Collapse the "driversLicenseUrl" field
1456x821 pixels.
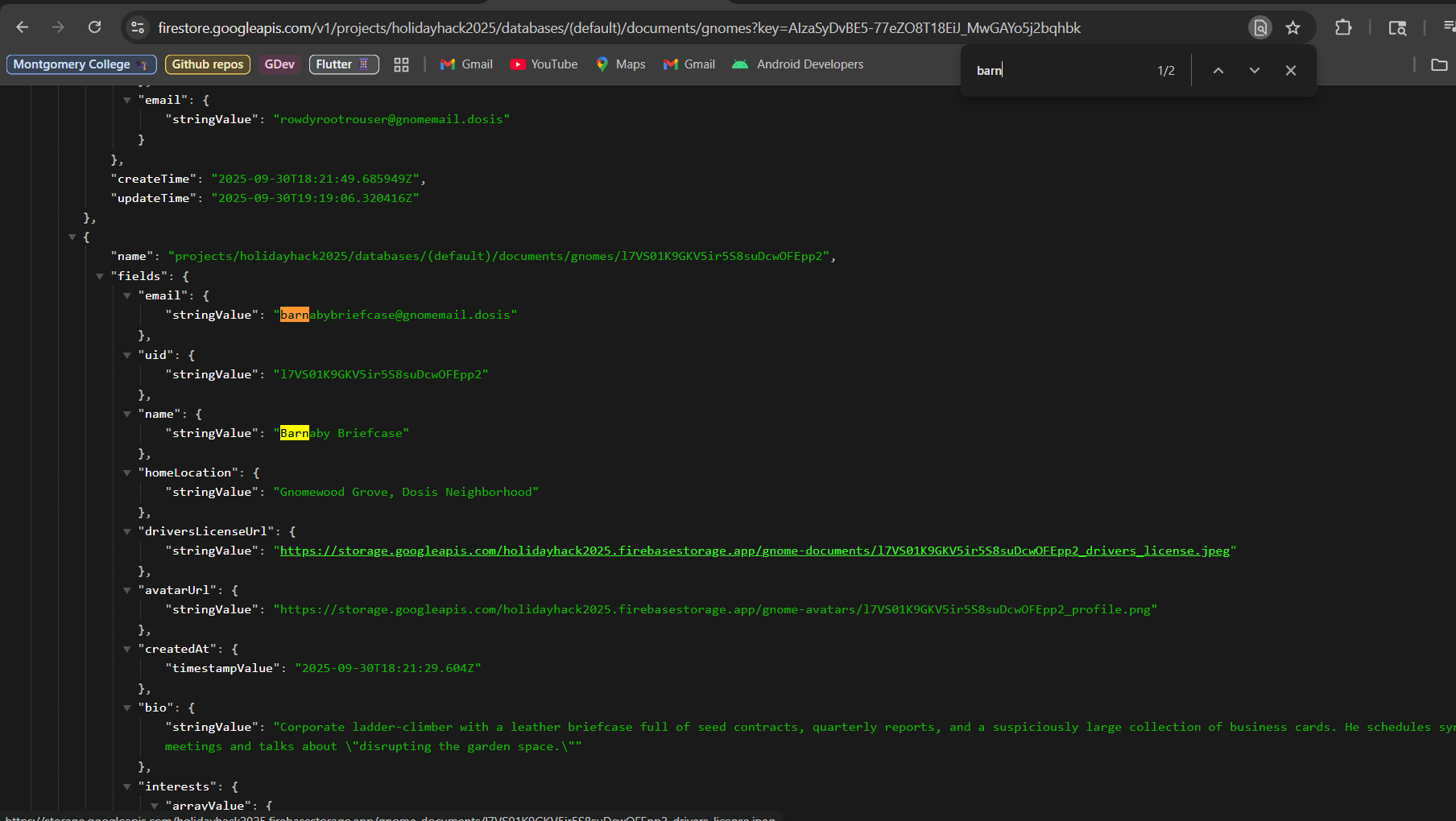click(x=127, y=531)
